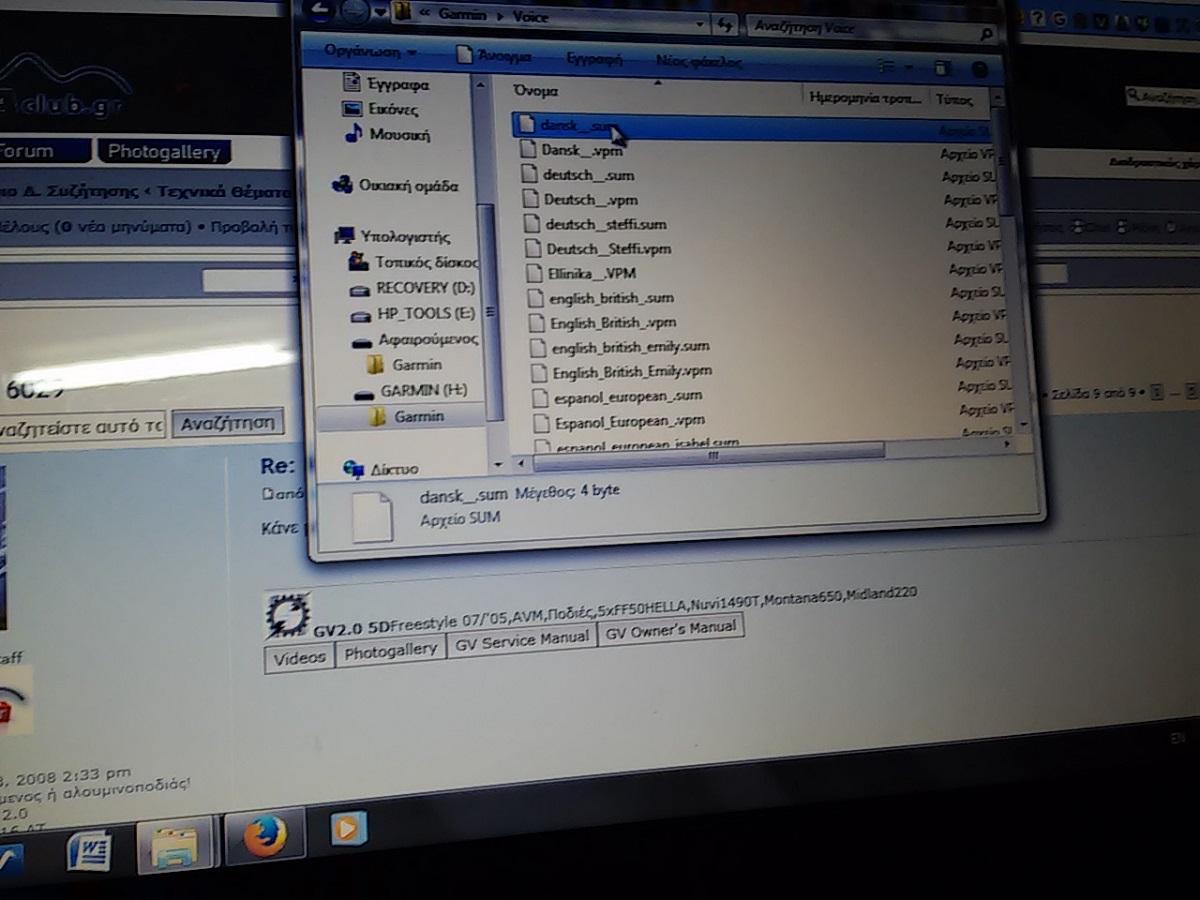Click the navigation pane scrollbar

point(488,310)
